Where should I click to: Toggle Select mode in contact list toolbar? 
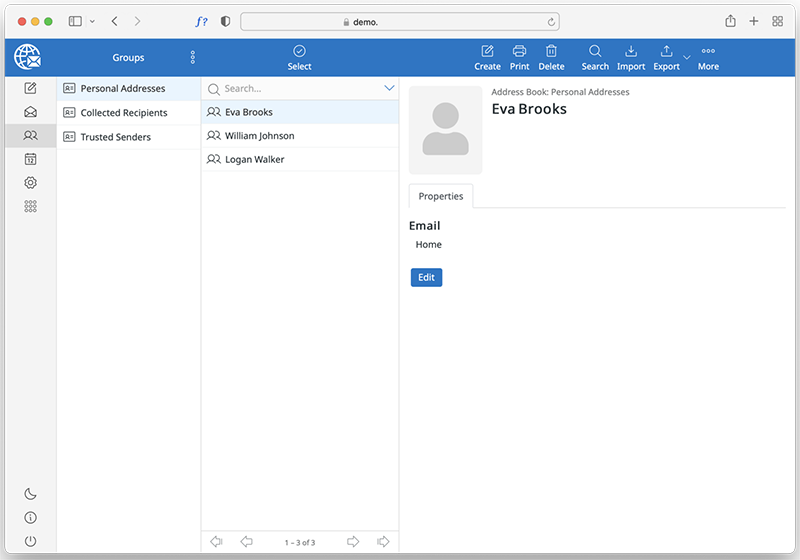pyautogui.click(x=299, y=57)
